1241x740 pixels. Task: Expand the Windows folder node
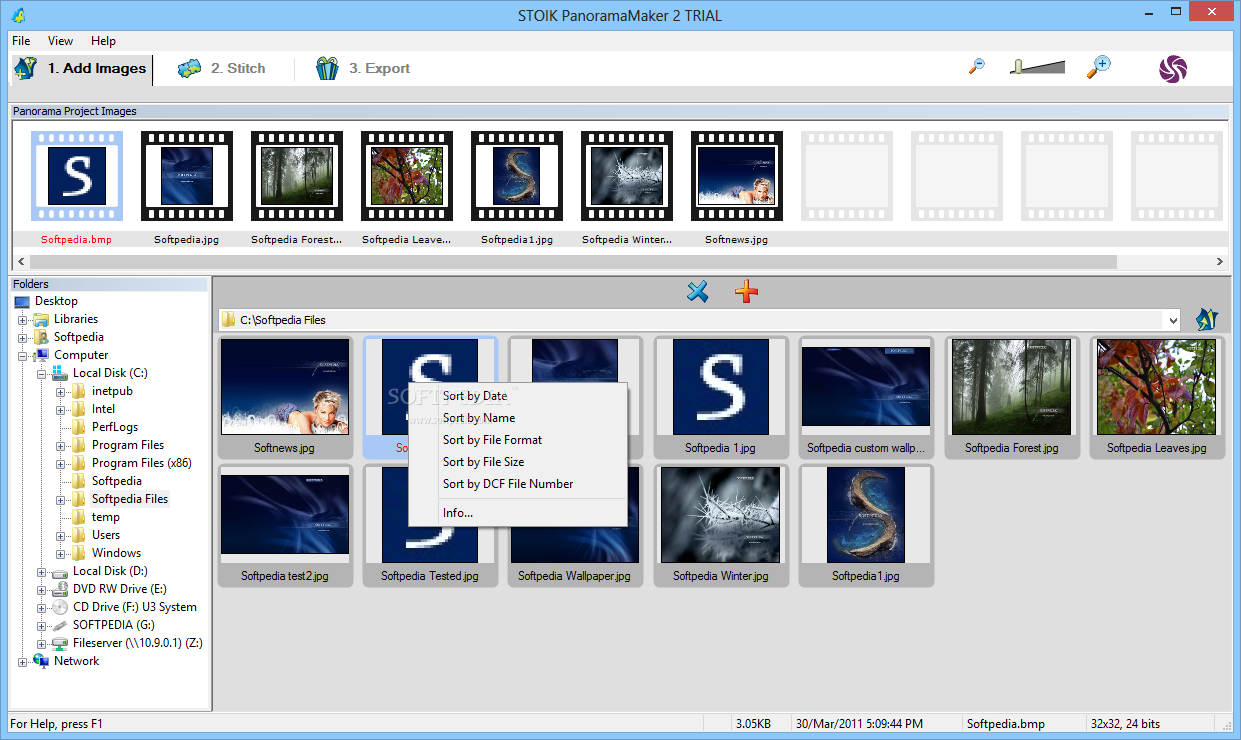[61, 554]
